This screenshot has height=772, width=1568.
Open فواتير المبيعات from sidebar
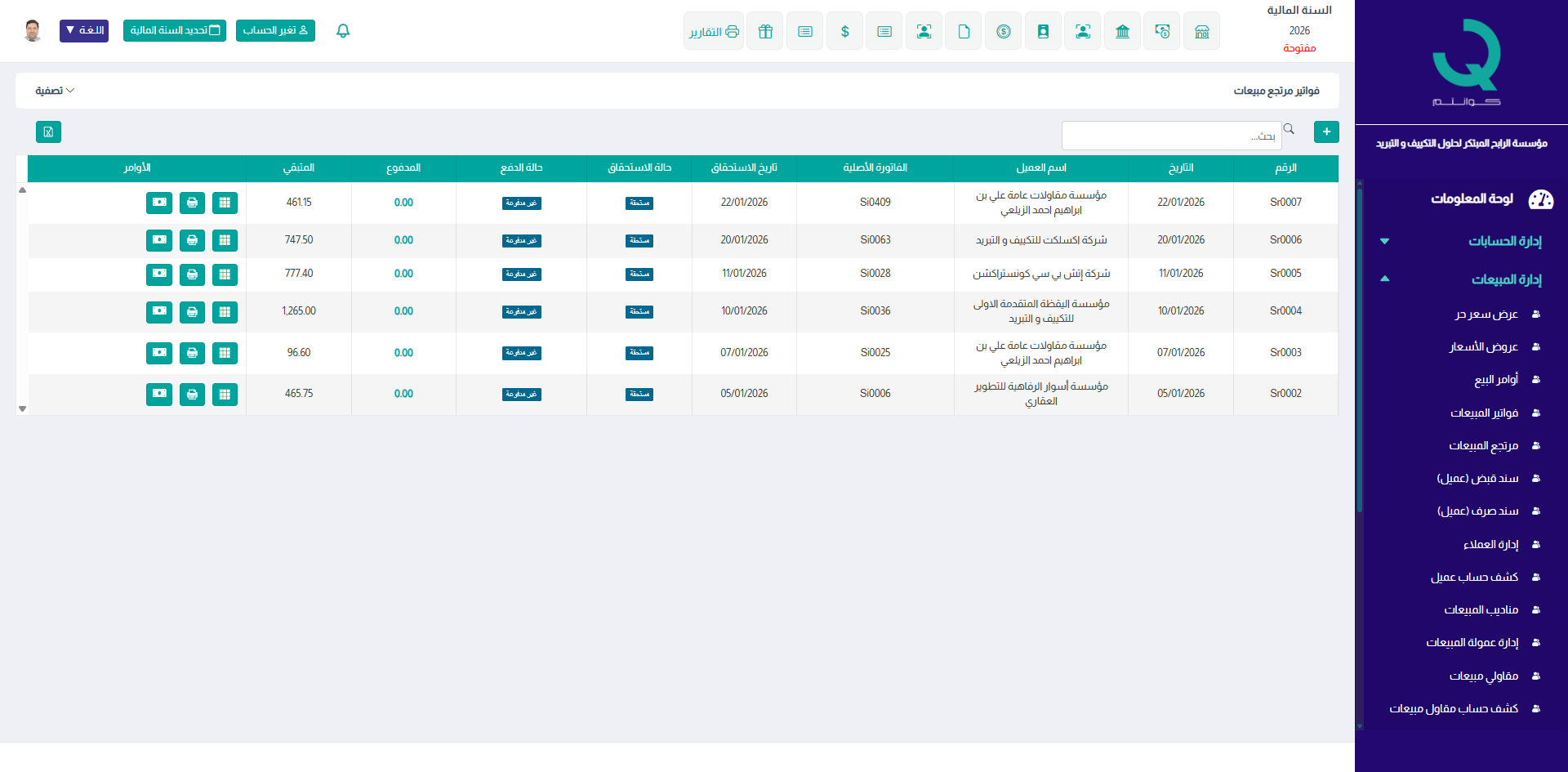pyautogui.click(x=1484, y=413)
